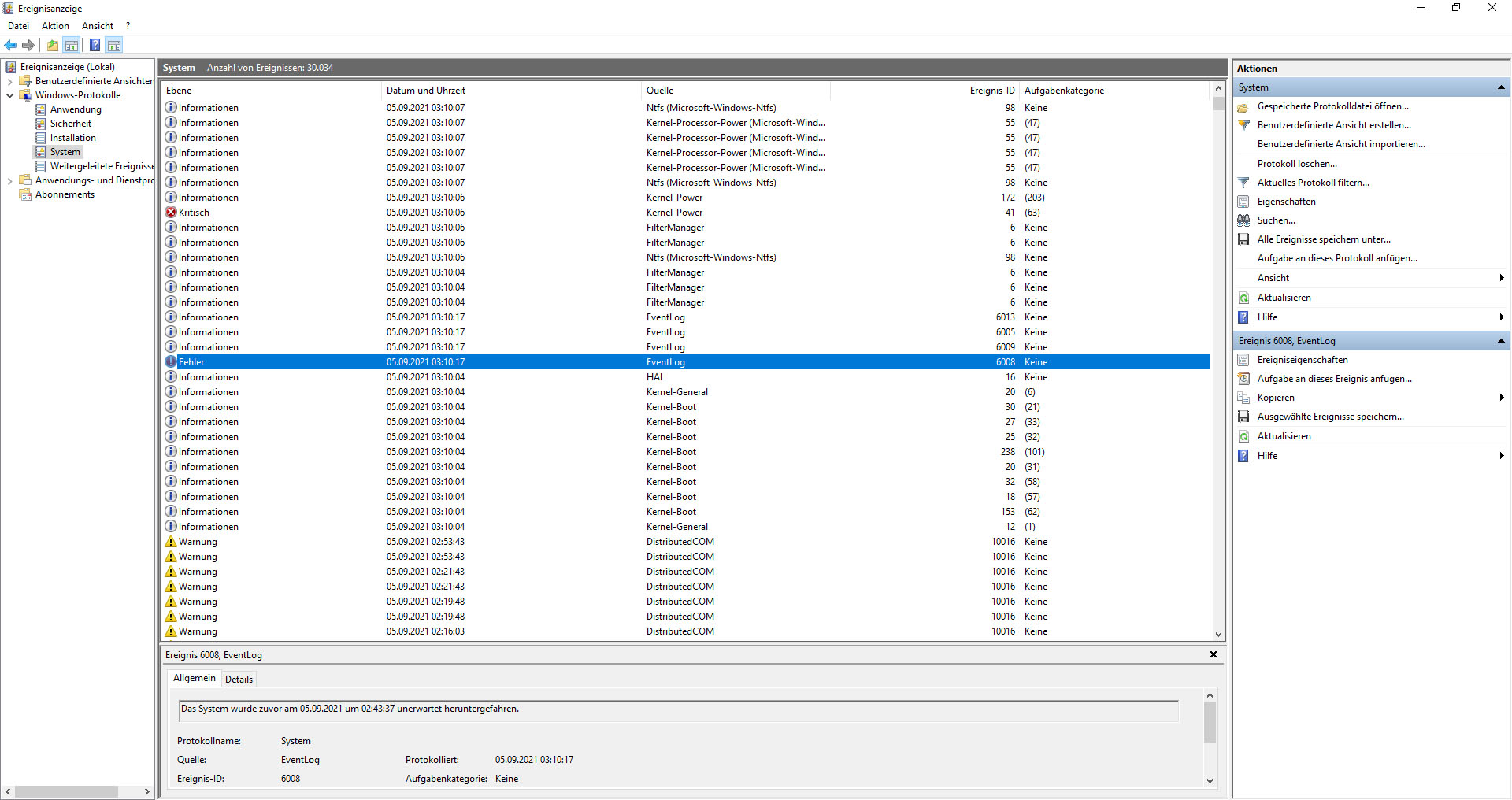1512x800 pixels.
Task: Click the Ereignisanzeige icon in the title bar
Action: click(9, 9)
